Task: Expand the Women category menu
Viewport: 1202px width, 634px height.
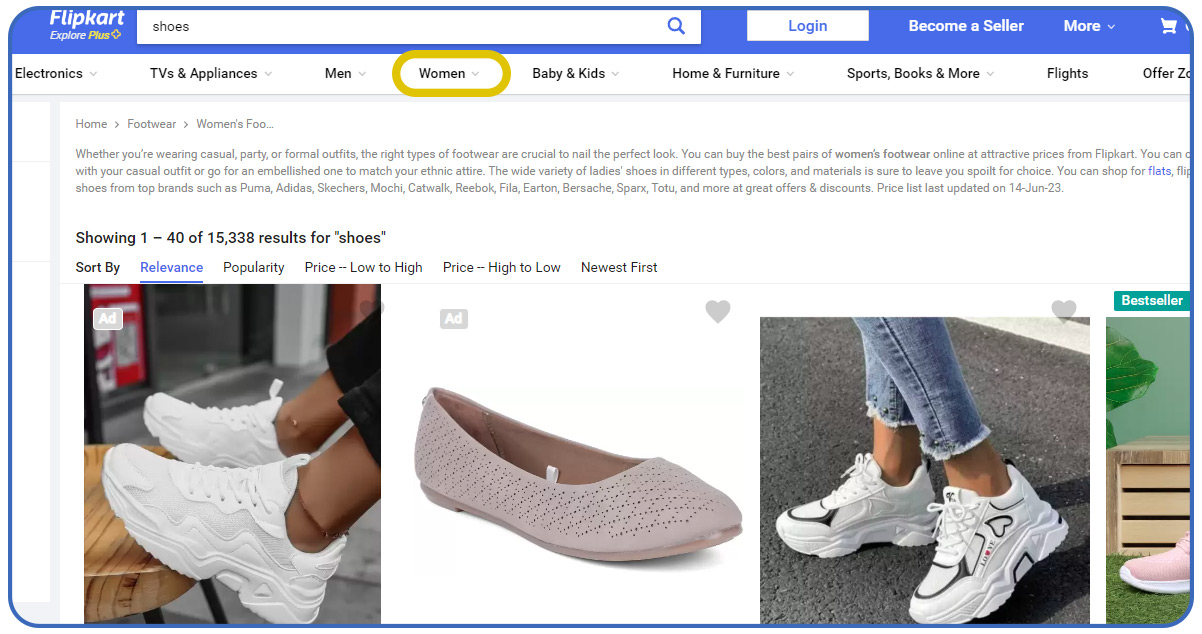Action: (449, 73)
